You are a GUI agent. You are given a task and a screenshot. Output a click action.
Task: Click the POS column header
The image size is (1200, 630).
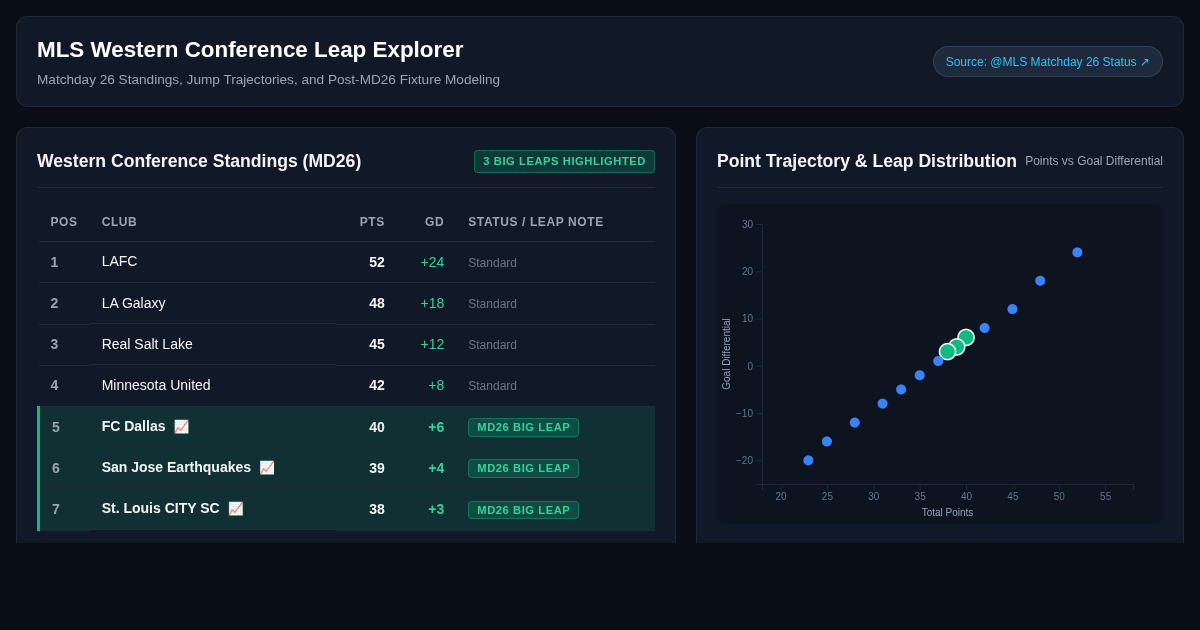click(64, 222)
